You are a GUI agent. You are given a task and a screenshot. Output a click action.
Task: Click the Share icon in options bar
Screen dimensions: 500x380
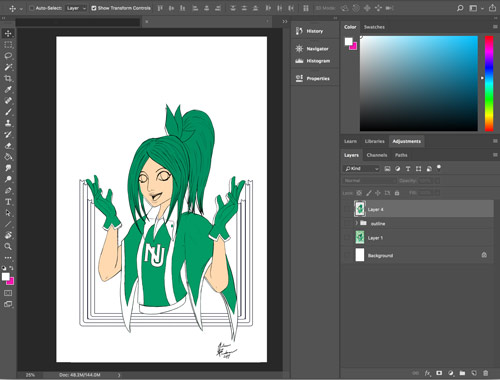pos(492,8)
